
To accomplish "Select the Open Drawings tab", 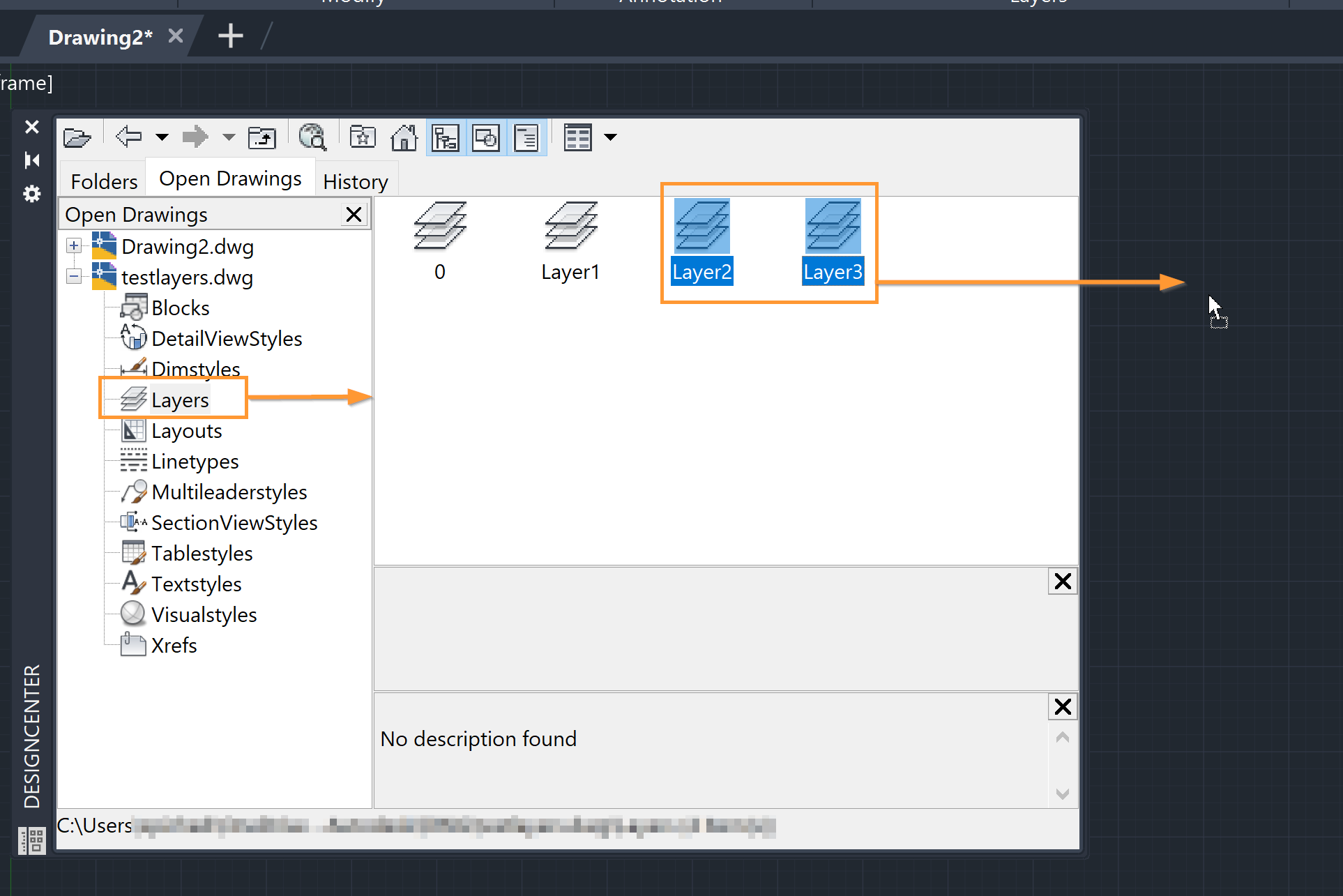I will pos(229,181).
